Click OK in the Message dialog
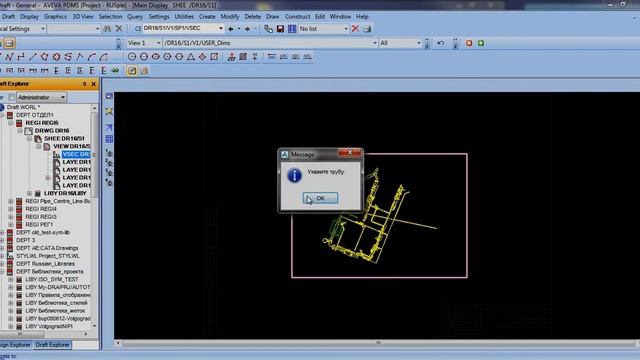The height and width of the screenshot is (360, 640). pos(320,198)
